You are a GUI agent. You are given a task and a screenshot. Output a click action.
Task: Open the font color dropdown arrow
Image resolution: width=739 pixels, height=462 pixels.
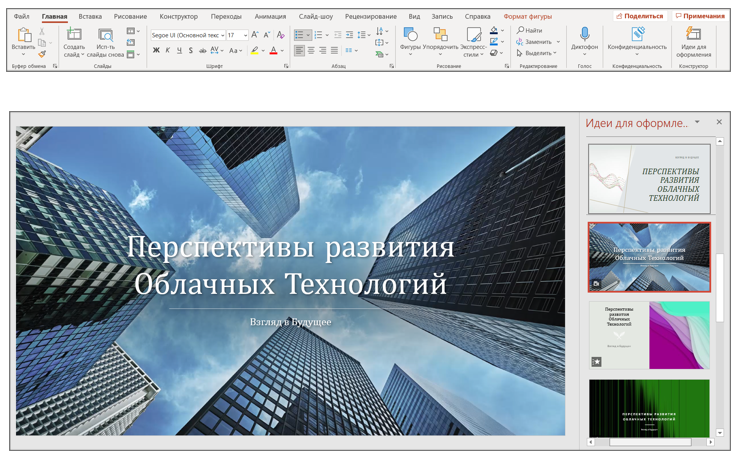coord(282,50)
